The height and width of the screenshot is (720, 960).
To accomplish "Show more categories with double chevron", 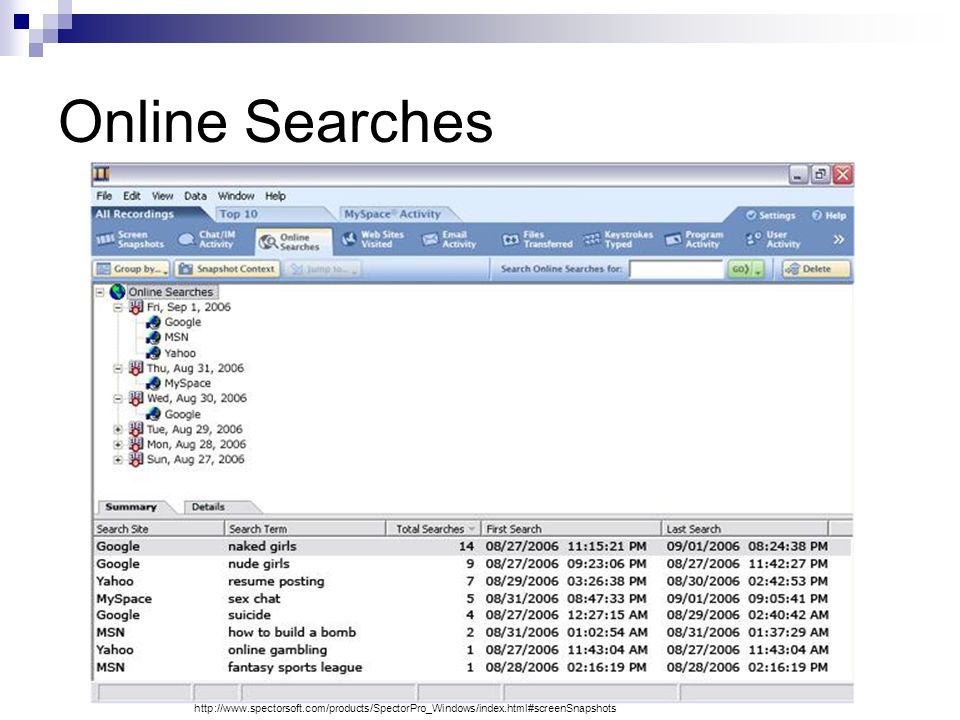I will 838,239.
